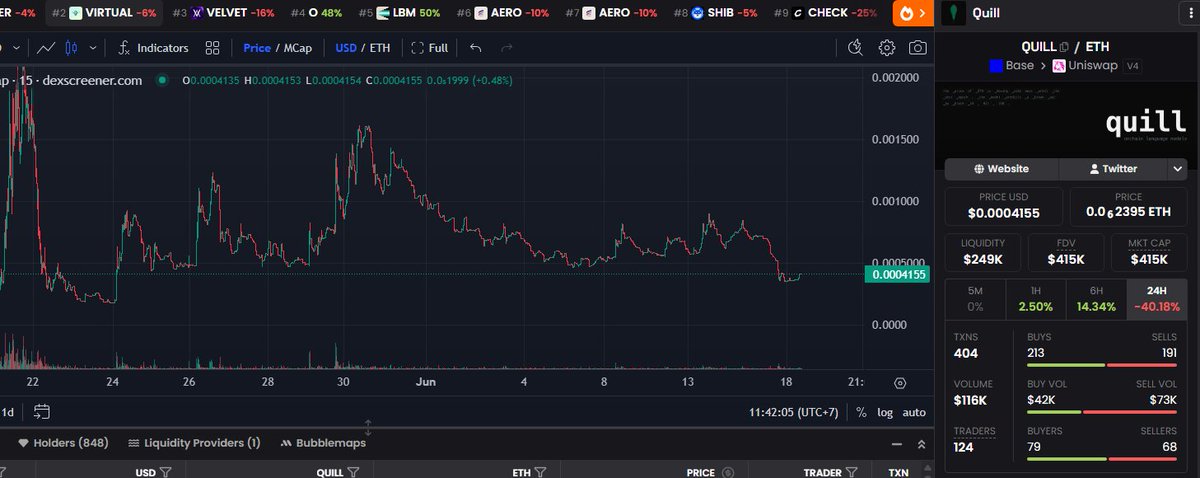This screenshot has width=1200, height=478.
Task: Redo chart action
Action: point(507,47)
